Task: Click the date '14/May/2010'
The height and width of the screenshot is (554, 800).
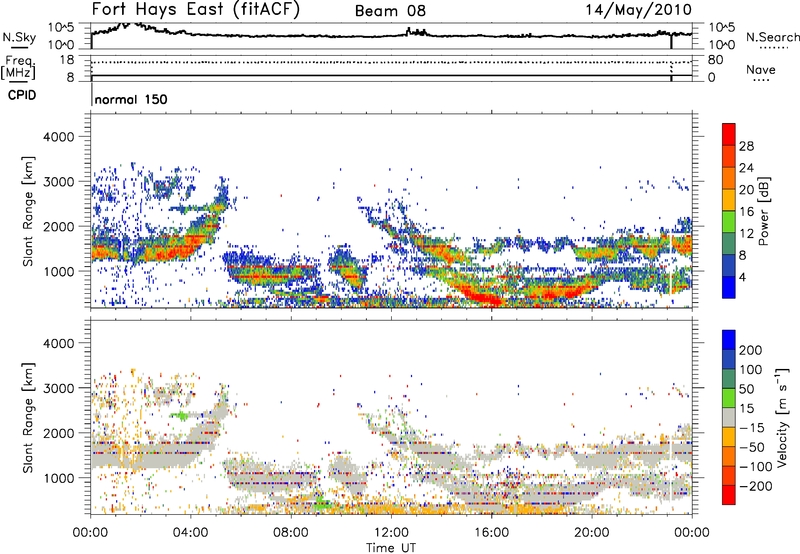Action: (x=638, y=10)
